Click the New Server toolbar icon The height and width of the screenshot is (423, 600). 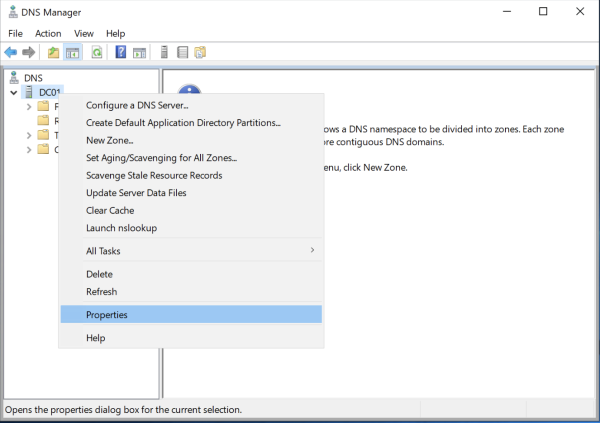pos(164,52)
